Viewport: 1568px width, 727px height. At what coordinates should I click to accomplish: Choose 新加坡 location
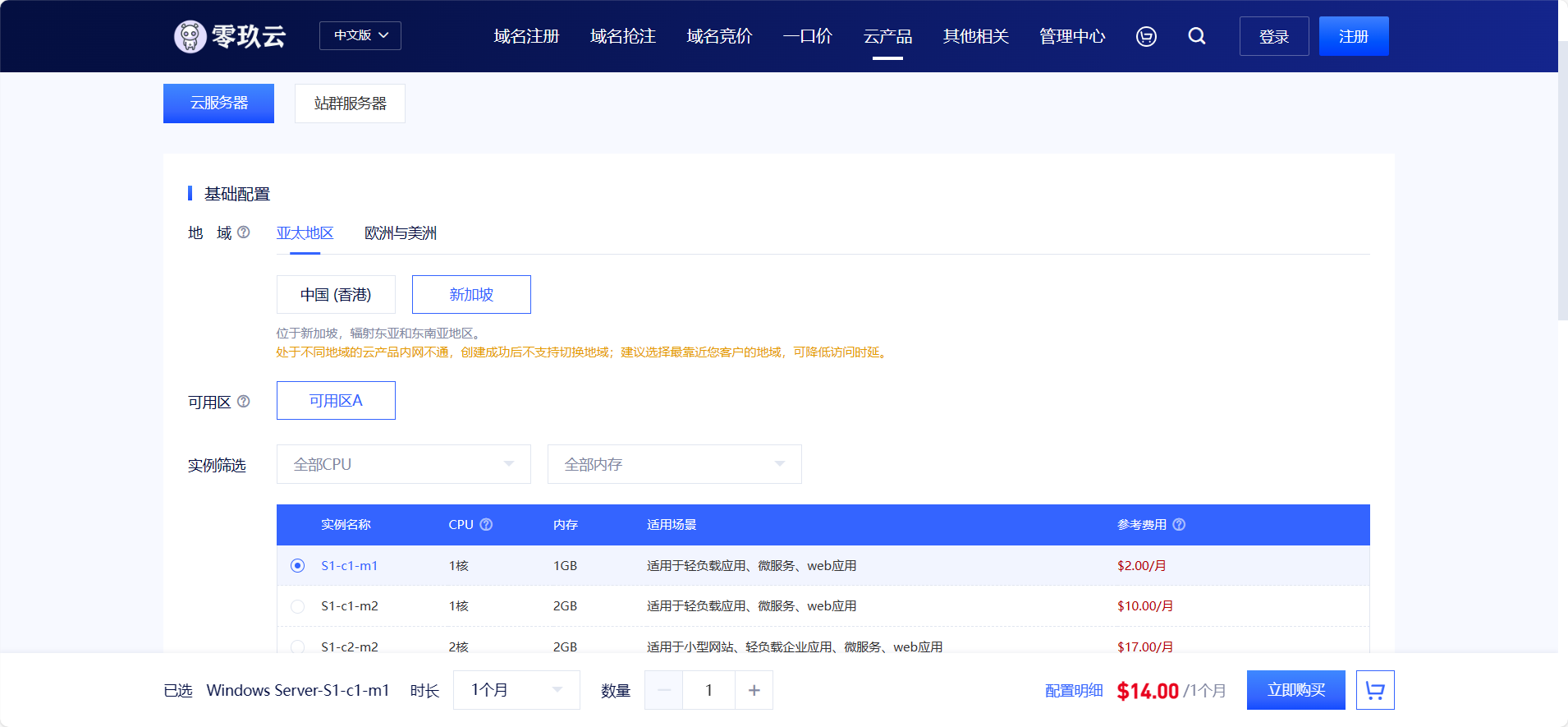[471, 294]
